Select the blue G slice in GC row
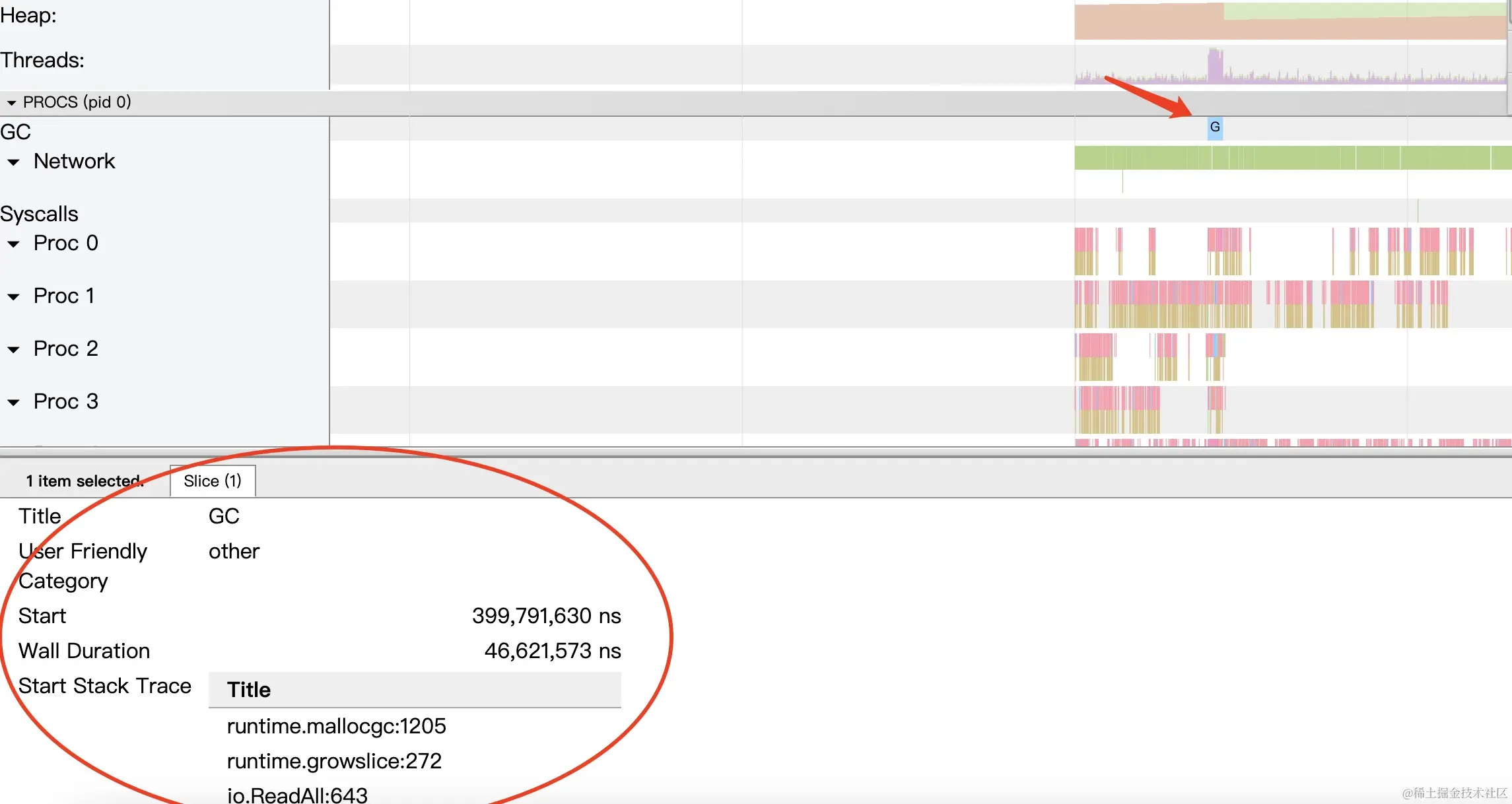This screenshot has width=1512, height=804. (1215, 127)
